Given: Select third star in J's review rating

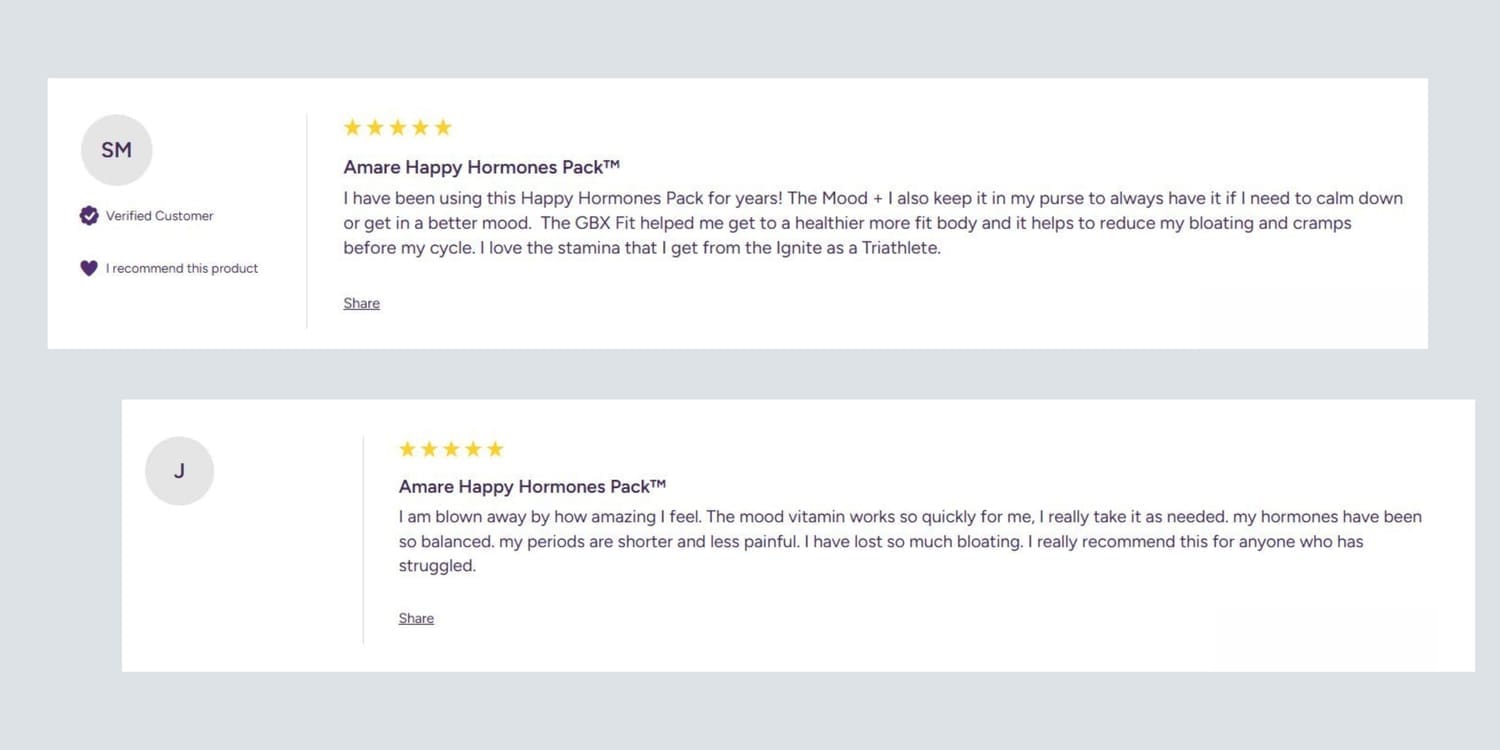Looking at the screenshot, I should point(451,449).
